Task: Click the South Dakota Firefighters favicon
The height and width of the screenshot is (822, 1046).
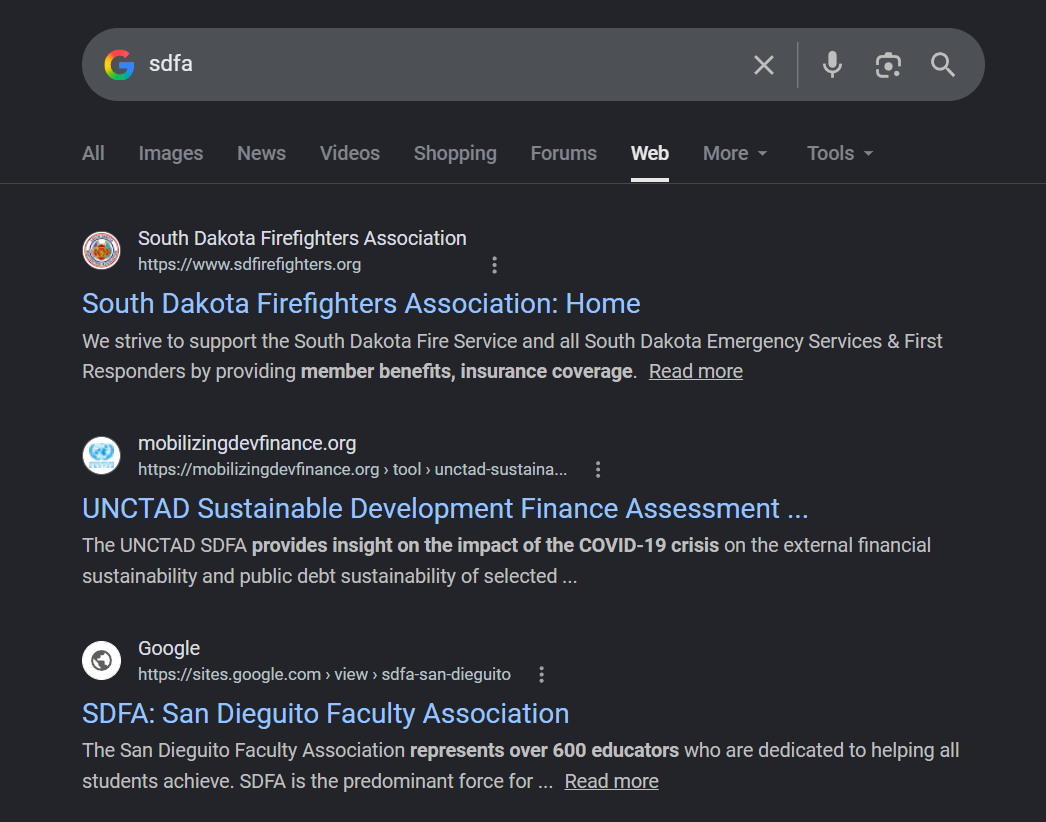Action: click(x=101, y=251)
